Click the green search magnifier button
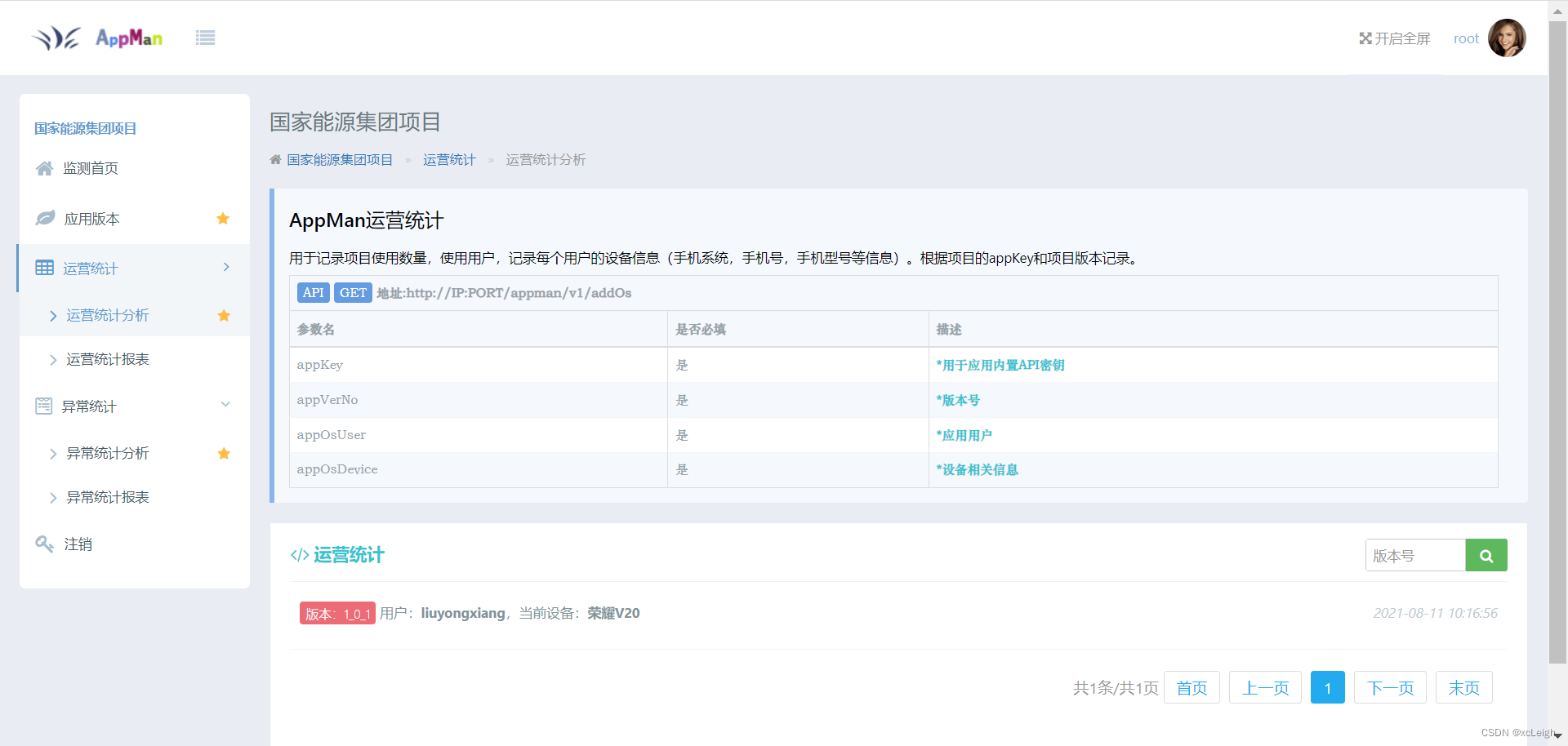Image resolution: width=1568 pixels, height=746 pixels. [1486, 555]
